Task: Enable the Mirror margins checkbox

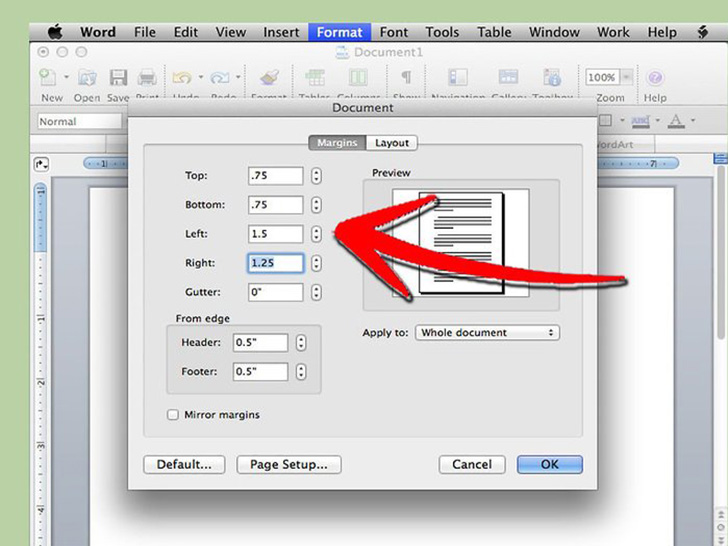Action: coord(172,415)
